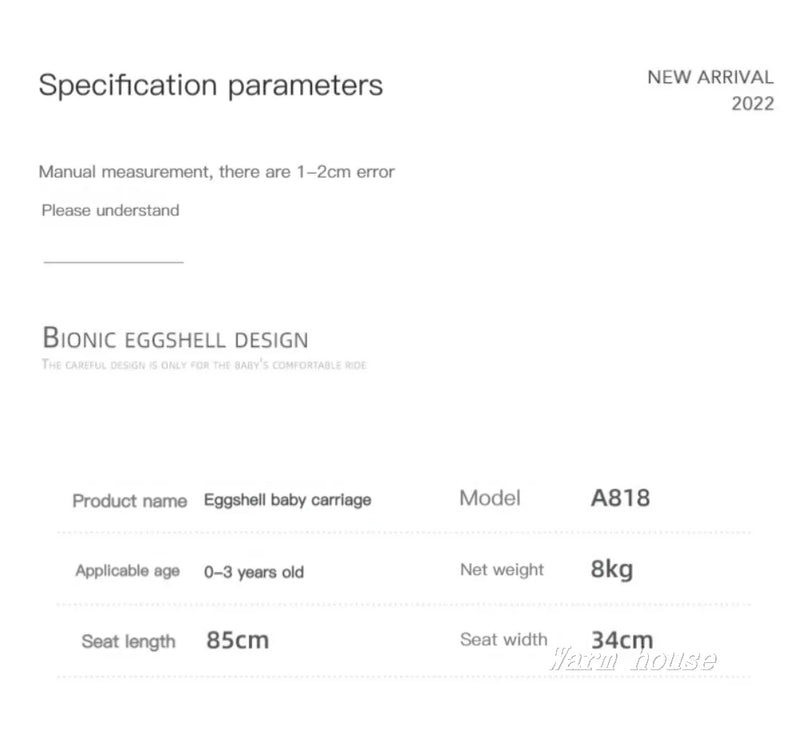Screen dimensions: 800x735
Task: Click the 'Warm house' watermark
Action: (635, 660)
